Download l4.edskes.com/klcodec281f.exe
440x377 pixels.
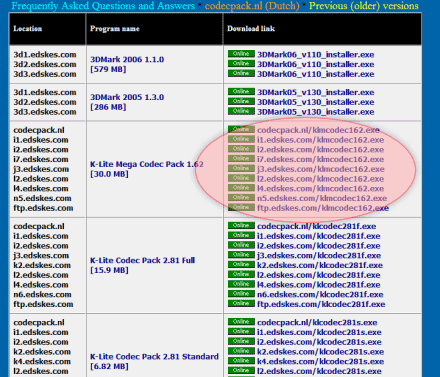319,285
